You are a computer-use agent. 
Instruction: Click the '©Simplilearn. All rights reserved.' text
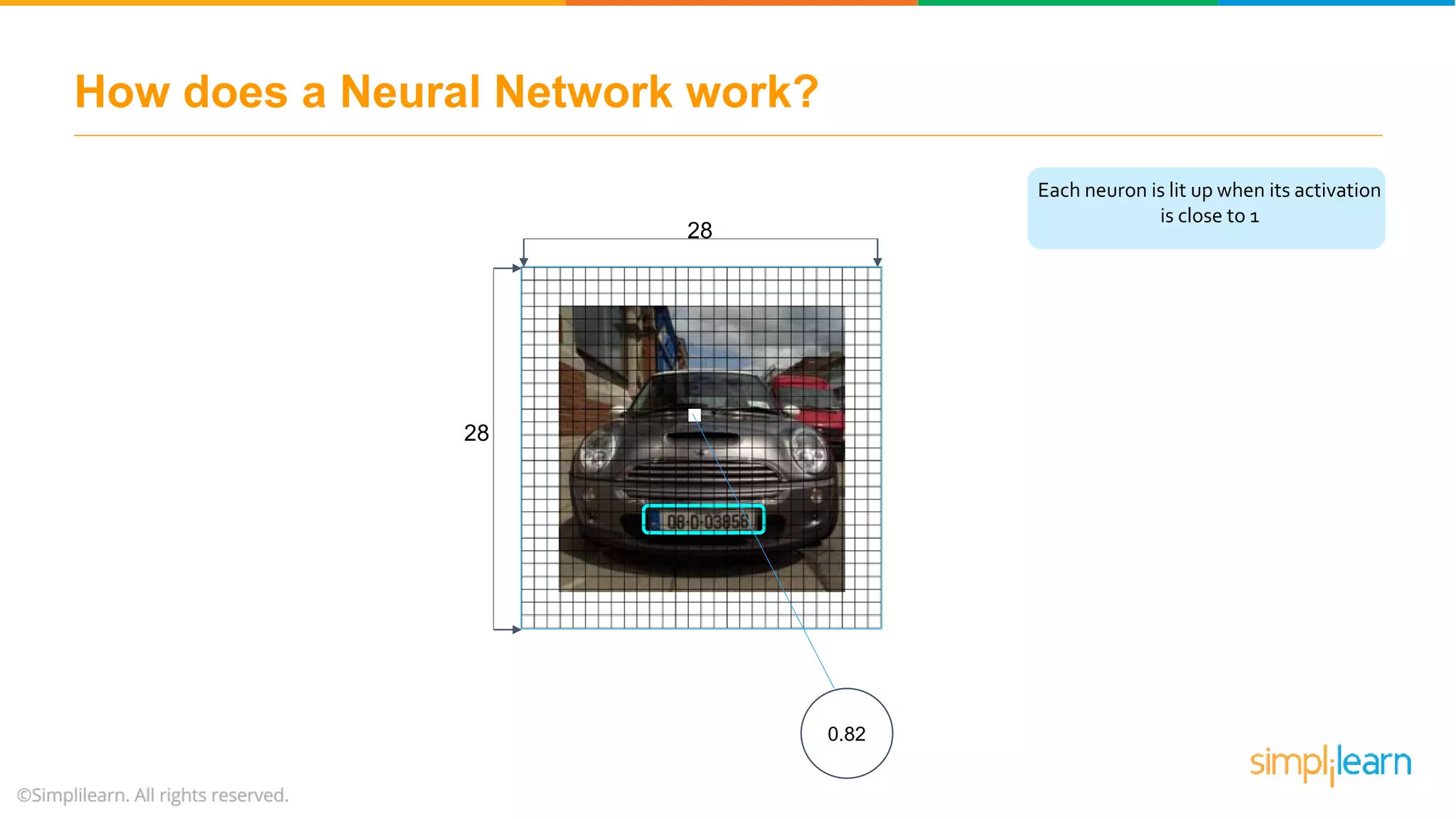tap(153, 795)
